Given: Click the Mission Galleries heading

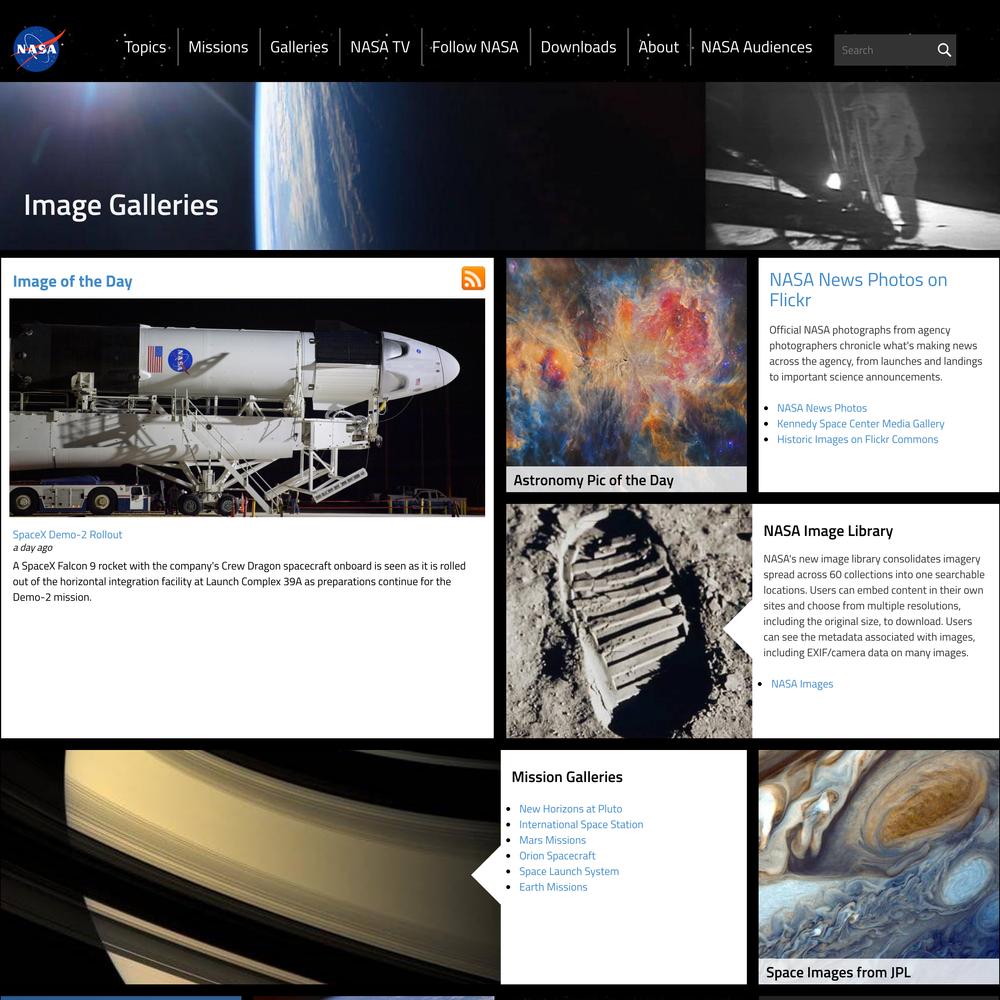Looking at the screenshot, I should [567, 777].
